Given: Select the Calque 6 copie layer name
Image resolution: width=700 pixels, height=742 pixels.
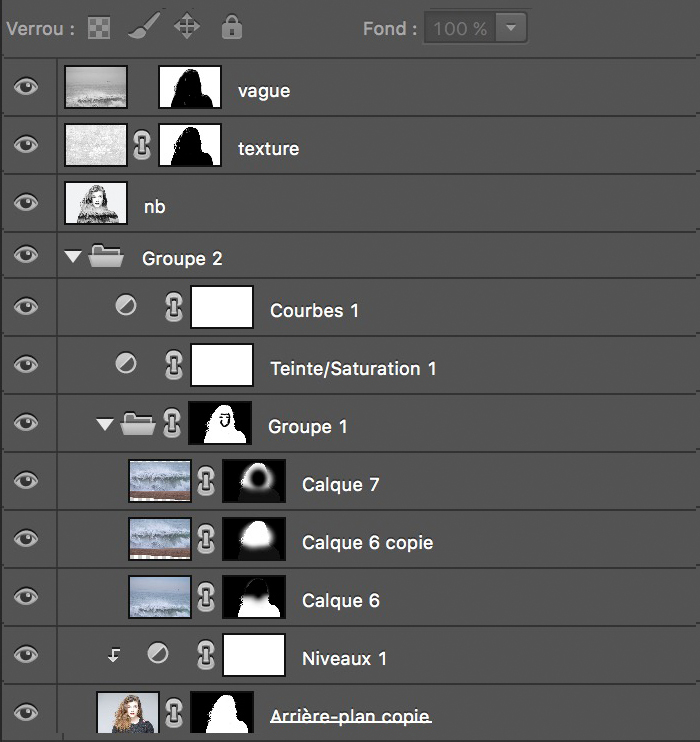Looking at the screenshot, I should (368, 542).
